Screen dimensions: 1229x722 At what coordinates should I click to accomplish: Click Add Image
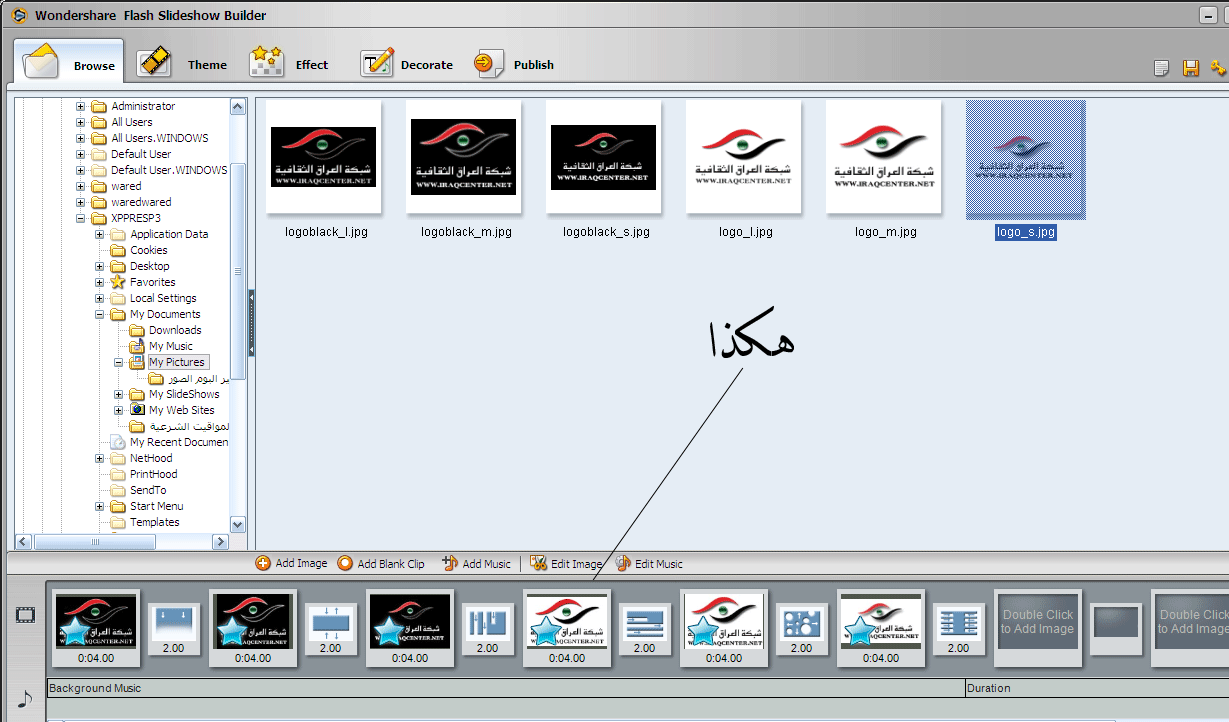(x=292, y=564)
